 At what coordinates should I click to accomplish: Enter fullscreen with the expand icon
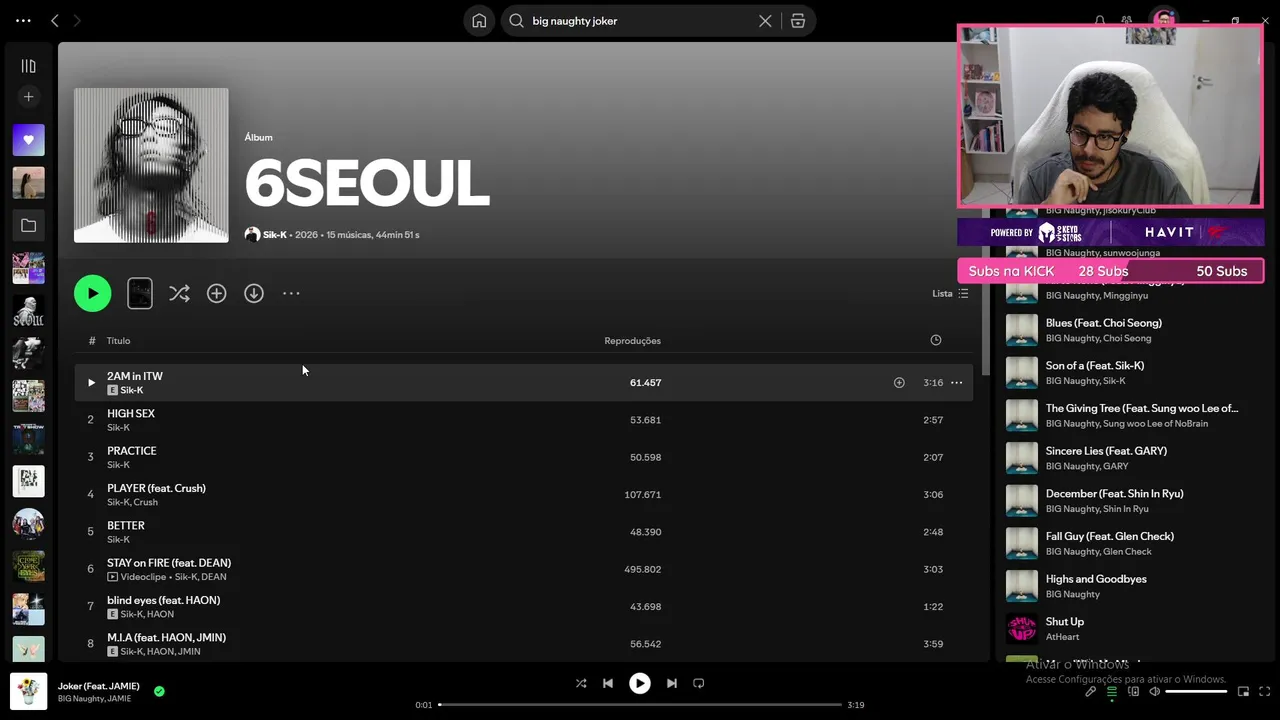(x=1264, y=691)
